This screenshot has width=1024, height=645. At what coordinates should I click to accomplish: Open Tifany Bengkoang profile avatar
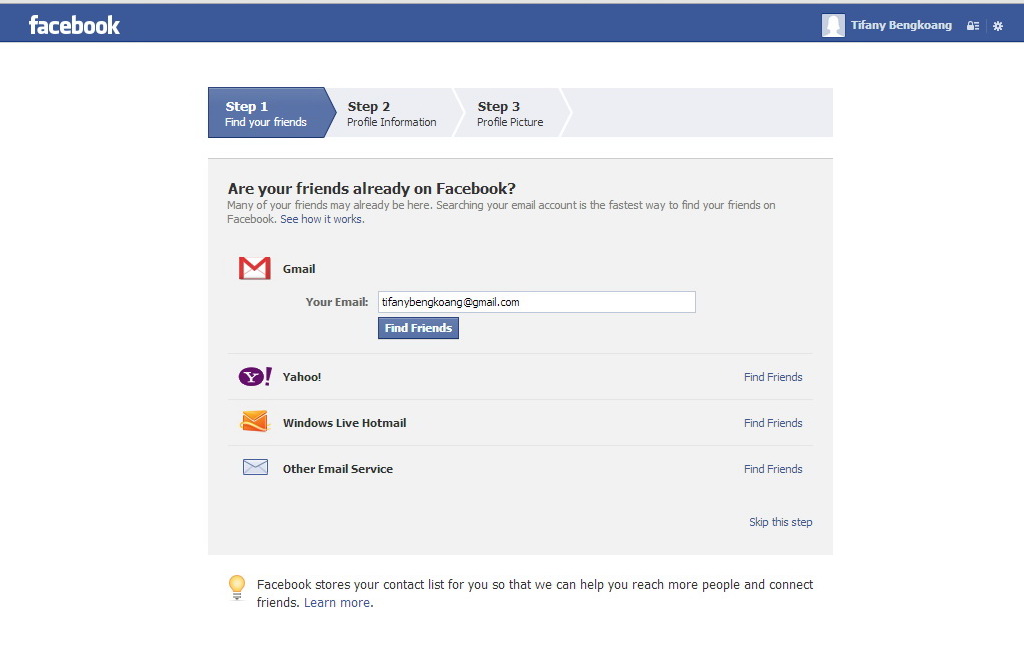click(833, 25)
